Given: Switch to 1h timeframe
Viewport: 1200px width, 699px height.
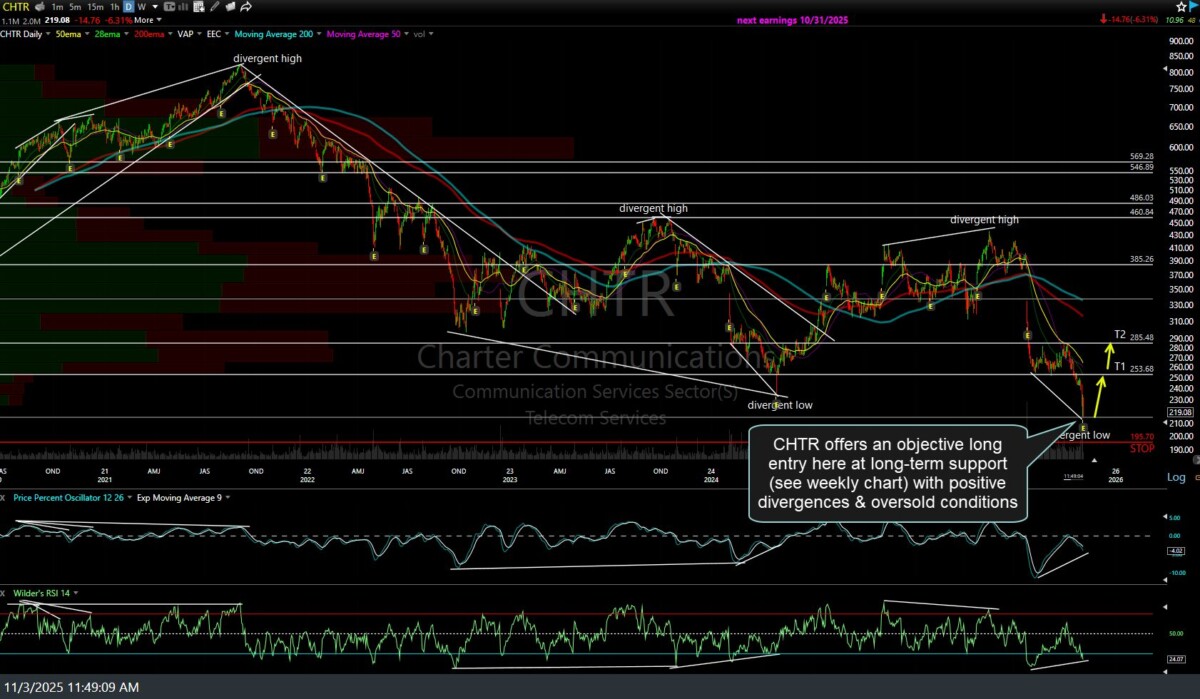Looking at the screenshot, I should (x=115, y=7).
